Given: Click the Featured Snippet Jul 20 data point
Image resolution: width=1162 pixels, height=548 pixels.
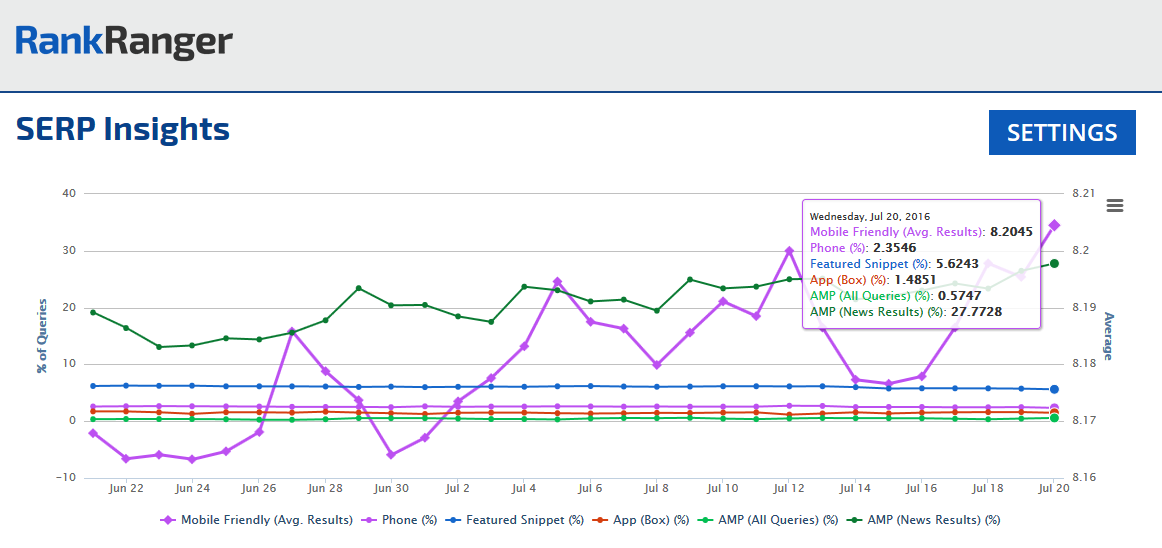Looking at the screenshot, I should (x=1054, y=389).
